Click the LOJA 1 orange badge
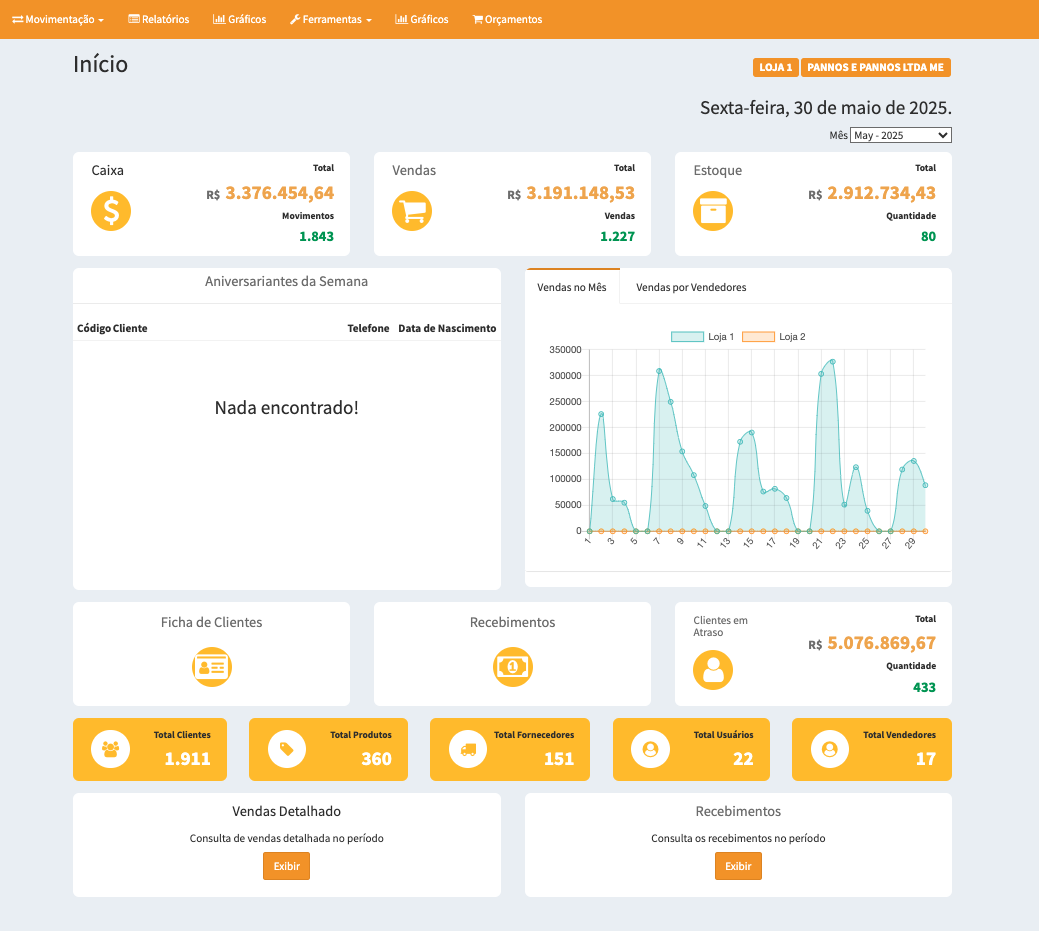 click(775, 68)
